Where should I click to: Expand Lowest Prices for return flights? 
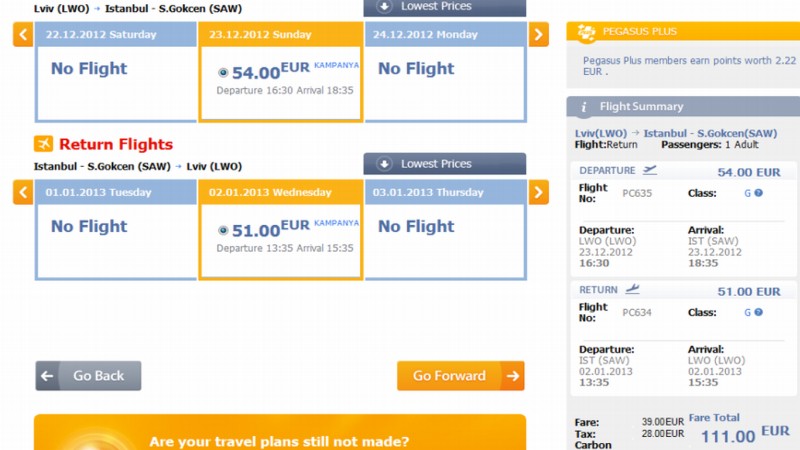(x=444, y=164)
